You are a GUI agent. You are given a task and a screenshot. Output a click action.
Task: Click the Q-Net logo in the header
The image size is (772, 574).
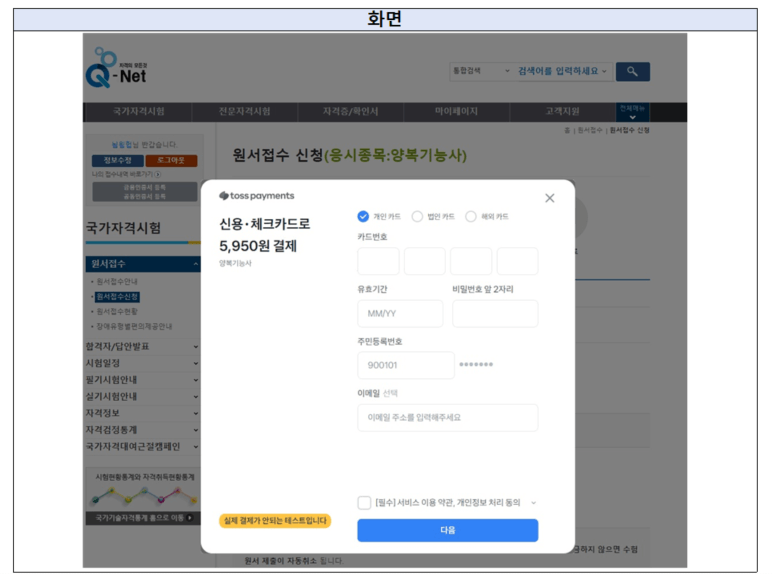(x=117, y=68)
